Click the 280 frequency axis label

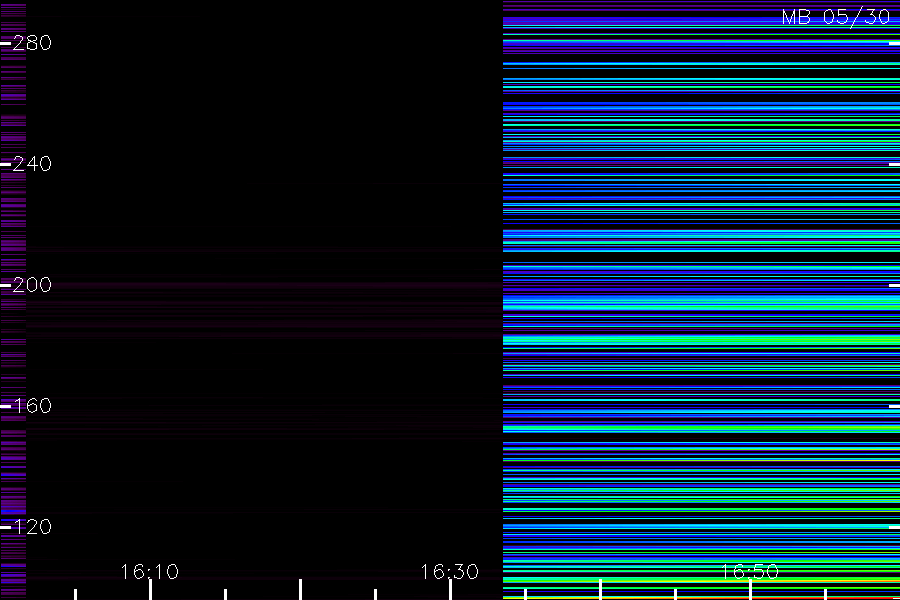click(32, 43)
